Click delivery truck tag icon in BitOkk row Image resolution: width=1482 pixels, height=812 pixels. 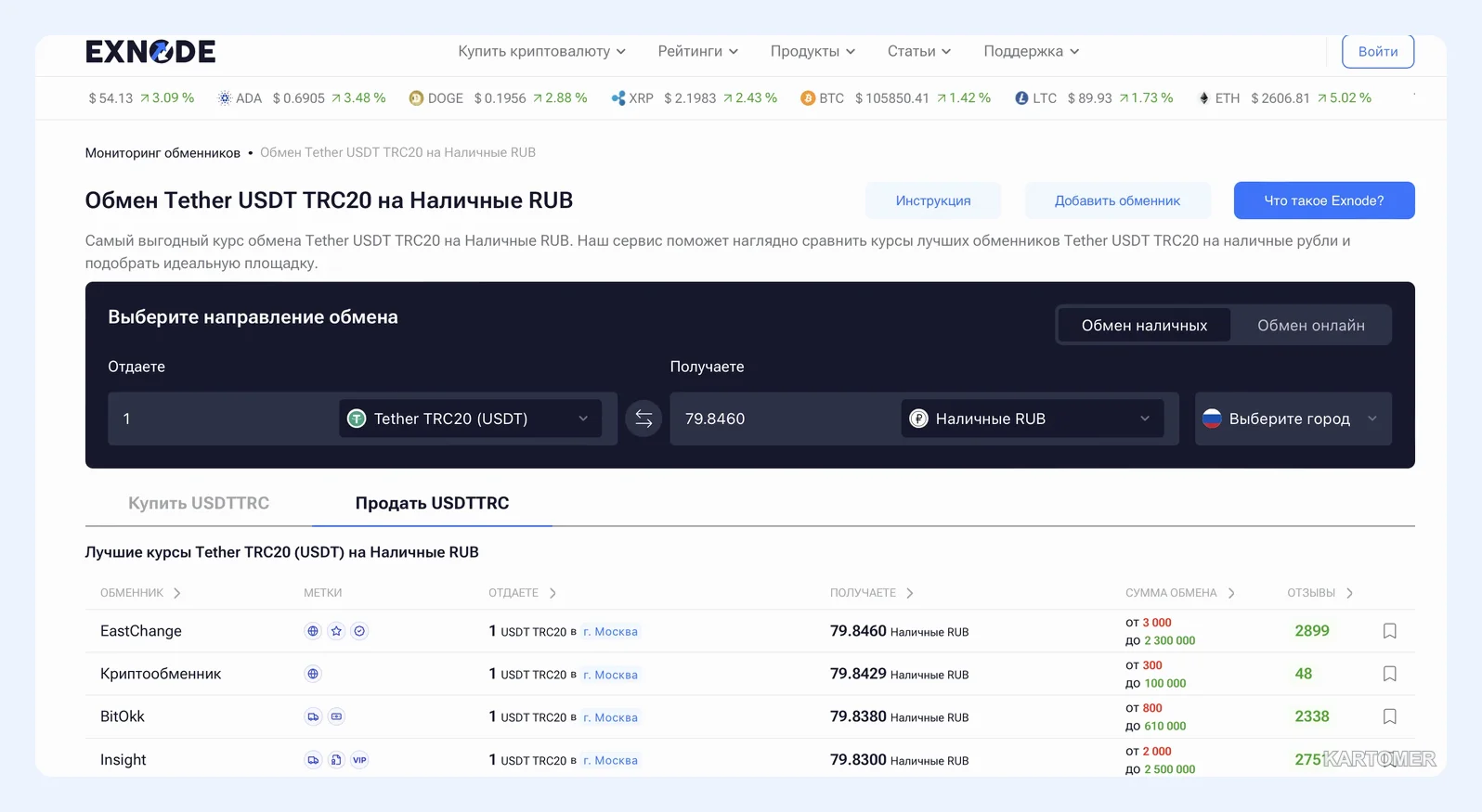click(x=313, y=716)
